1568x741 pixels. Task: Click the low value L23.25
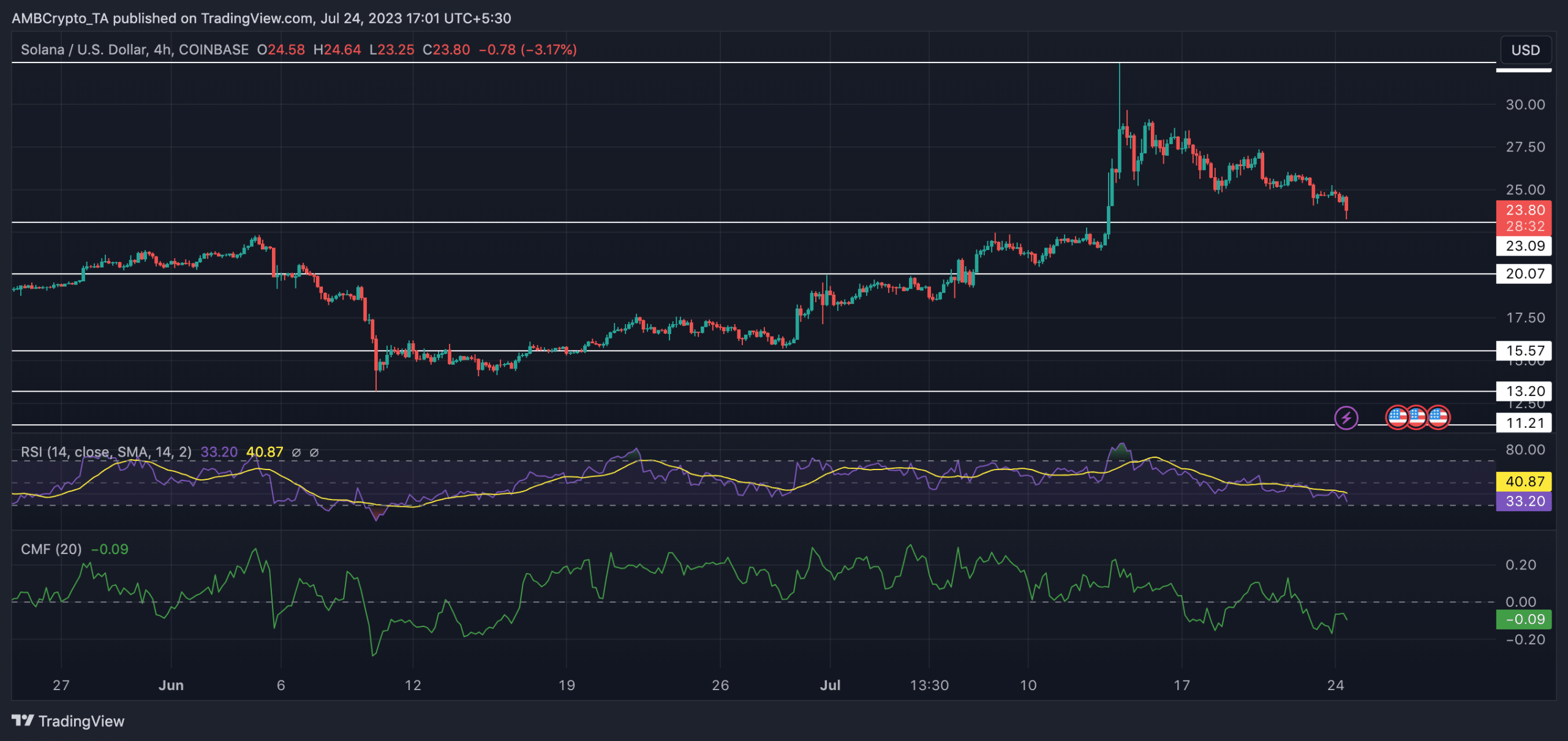(x=392, y=50)
